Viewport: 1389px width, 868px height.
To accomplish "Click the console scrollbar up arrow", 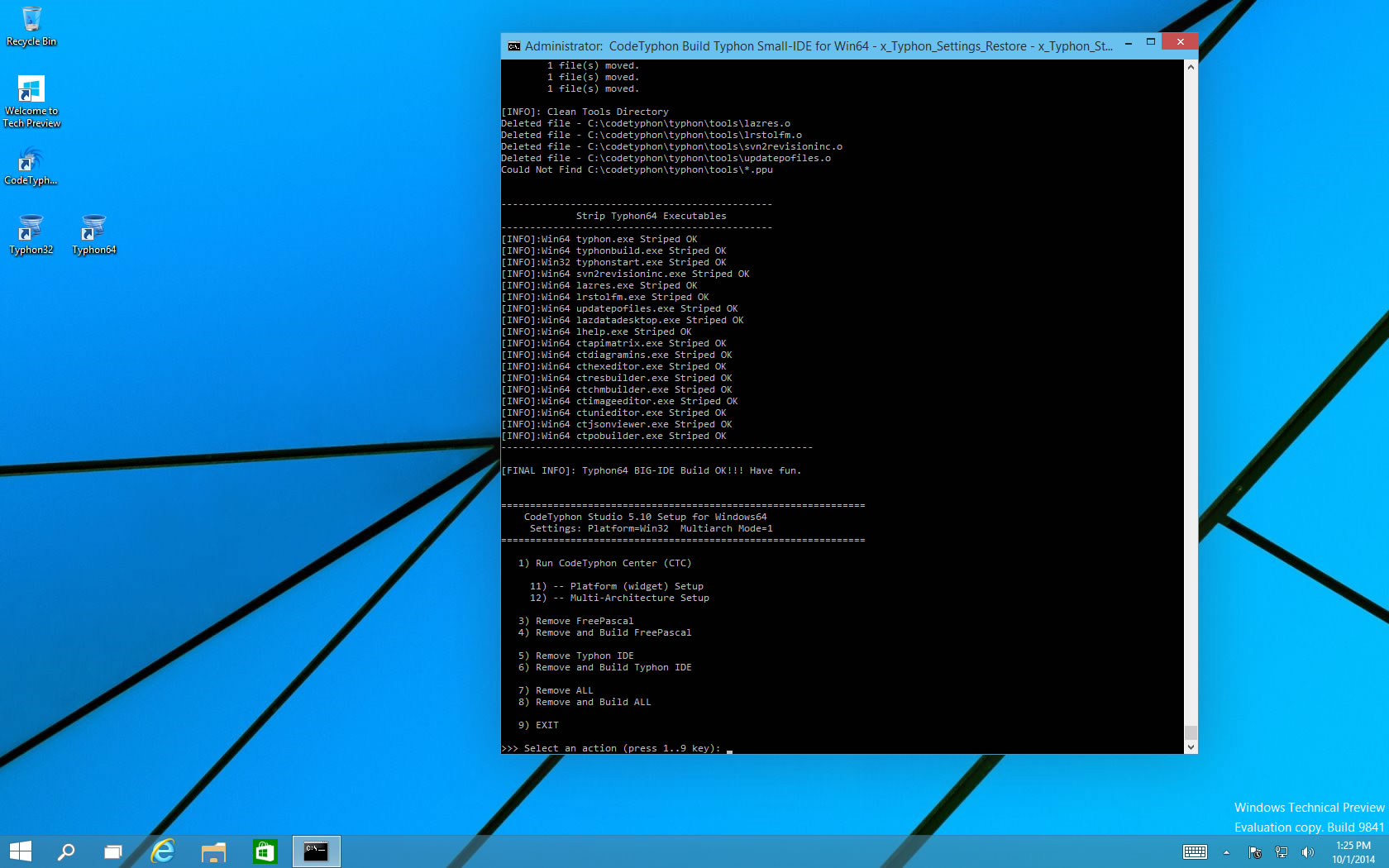I will pyautogui.click(x=1191, y=66).
